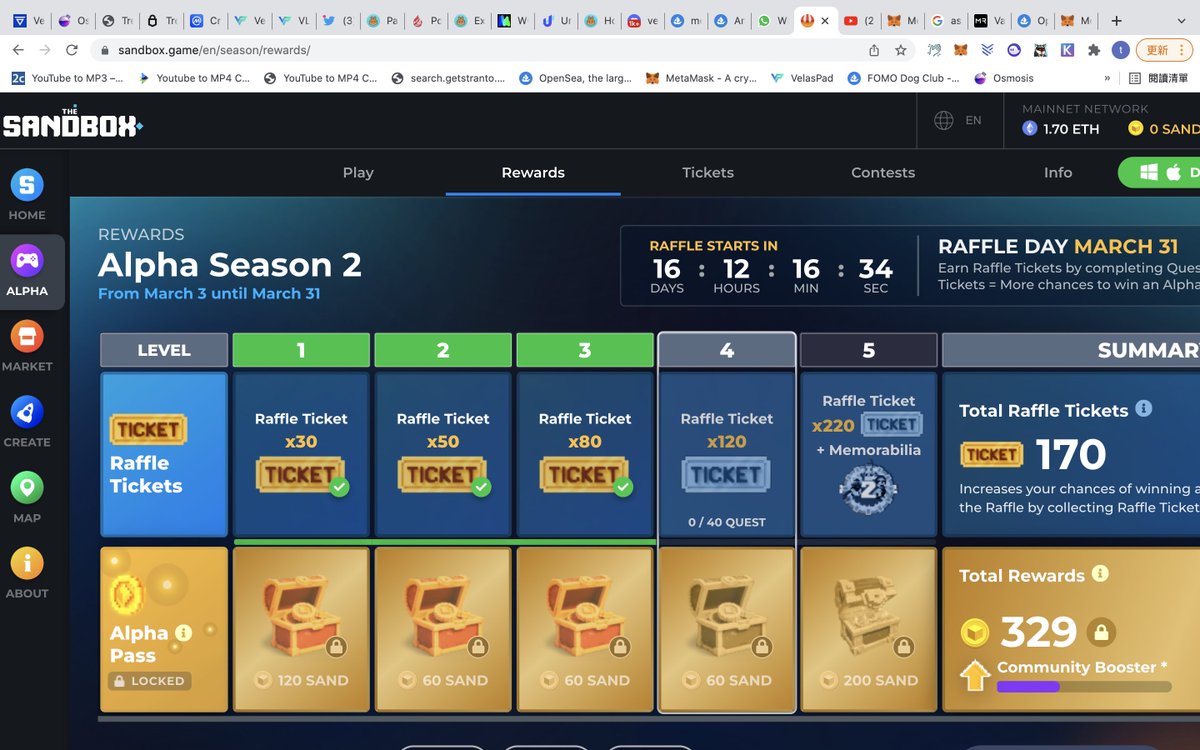Click the SAND balance coin icon
Viewport: 1200px width, 750px height.
pyautogui.click(x=1135, y=128)
